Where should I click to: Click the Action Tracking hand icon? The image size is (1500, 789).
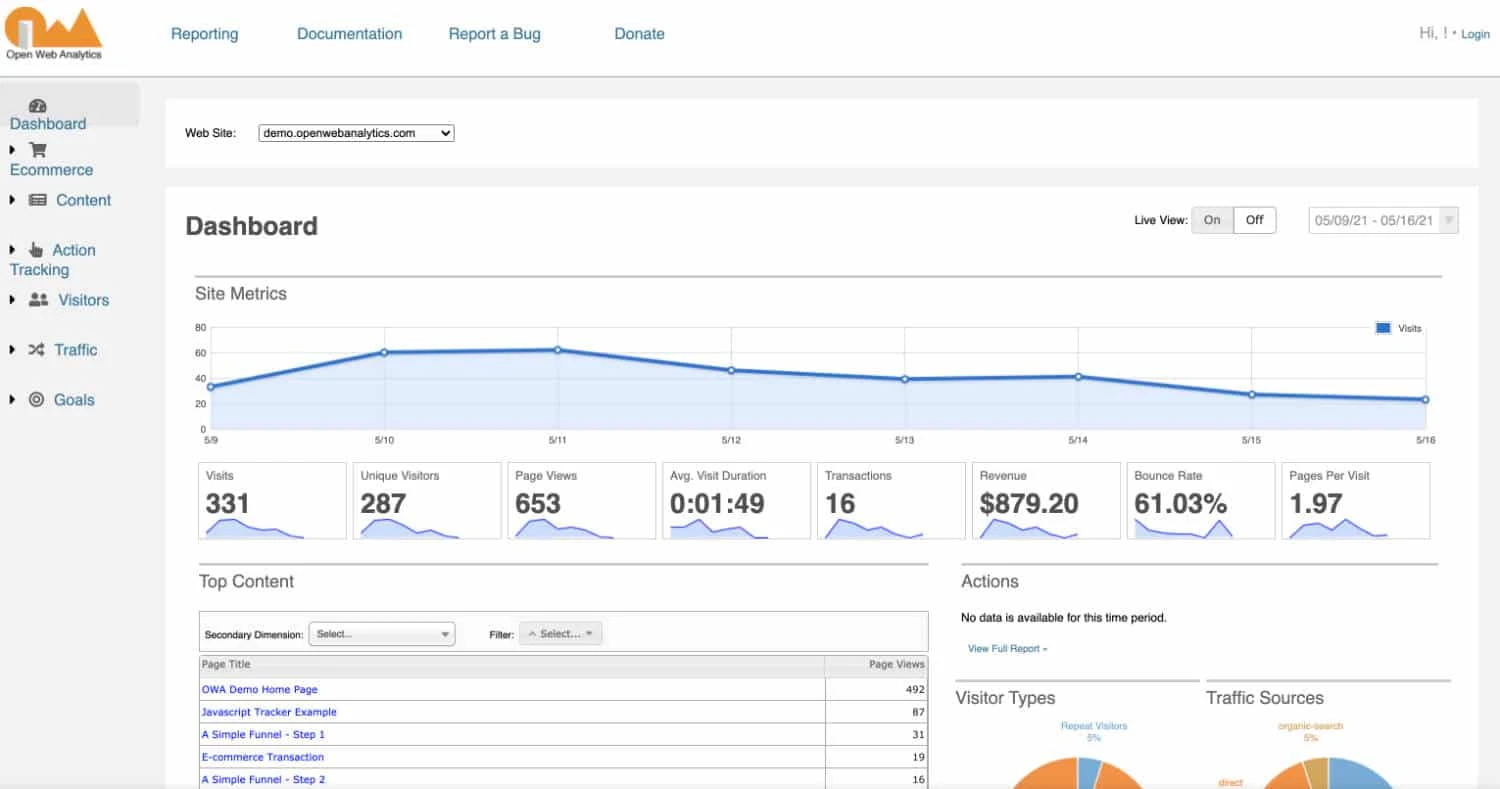(x=37, y=249)
